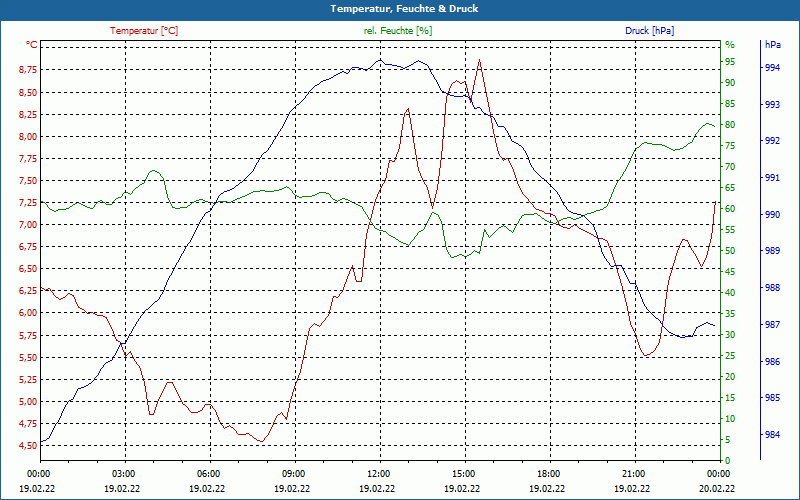Click the '09:00' time axis label
Image resolution: width=800 pixels, height=500 pixels.
click(293, 473)
